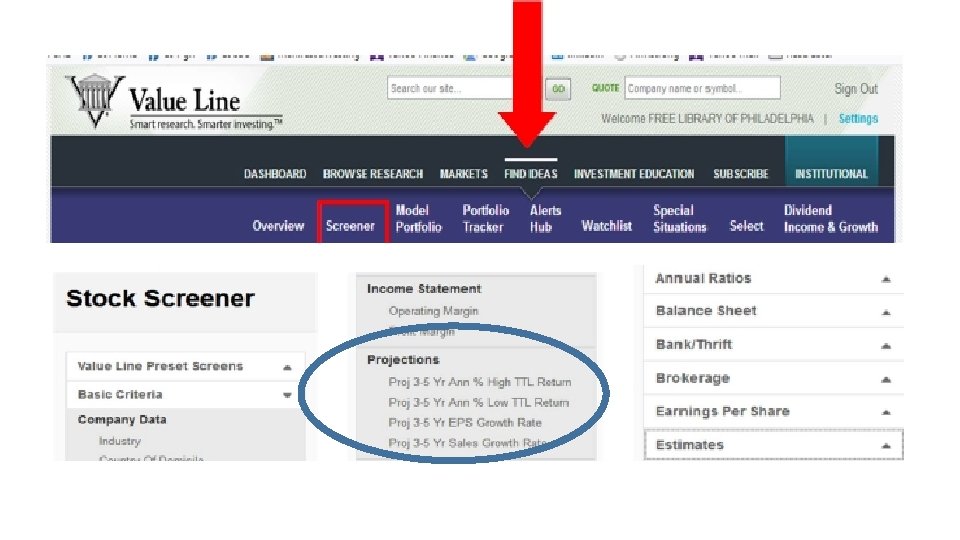Viewport: 960px width, 540px height.
Task: Open the Screener submenu item
Action: pyautogui.click(x=350, y=226)
